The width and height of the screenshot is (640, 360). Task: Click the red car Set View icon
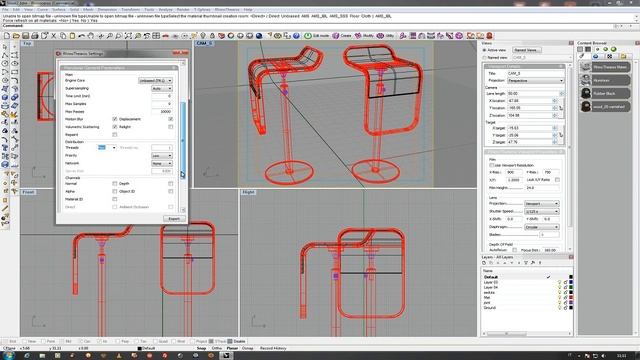tap(165, 36)
